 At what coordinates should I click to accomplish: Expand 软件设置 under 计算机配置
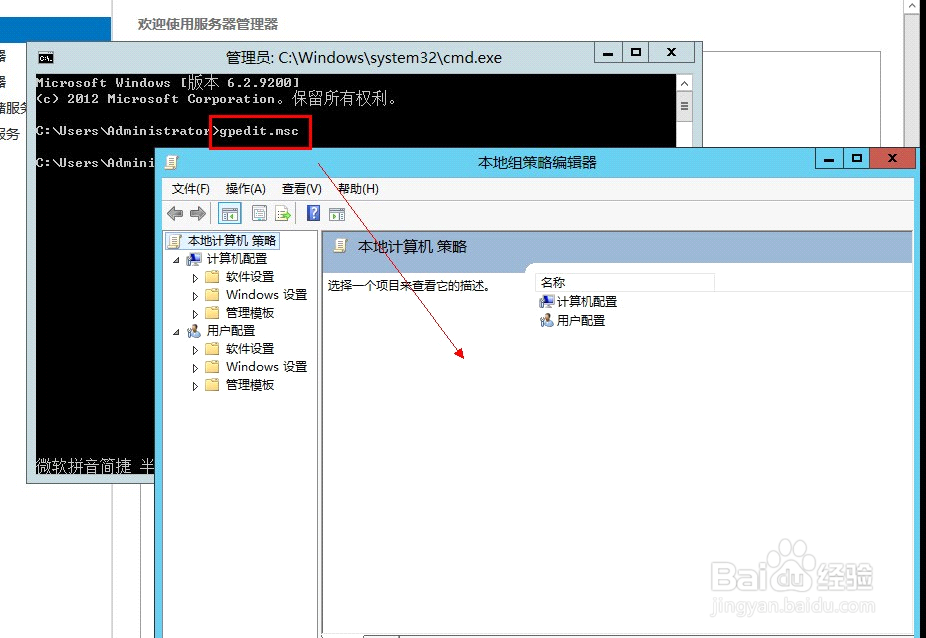[194, 277]
